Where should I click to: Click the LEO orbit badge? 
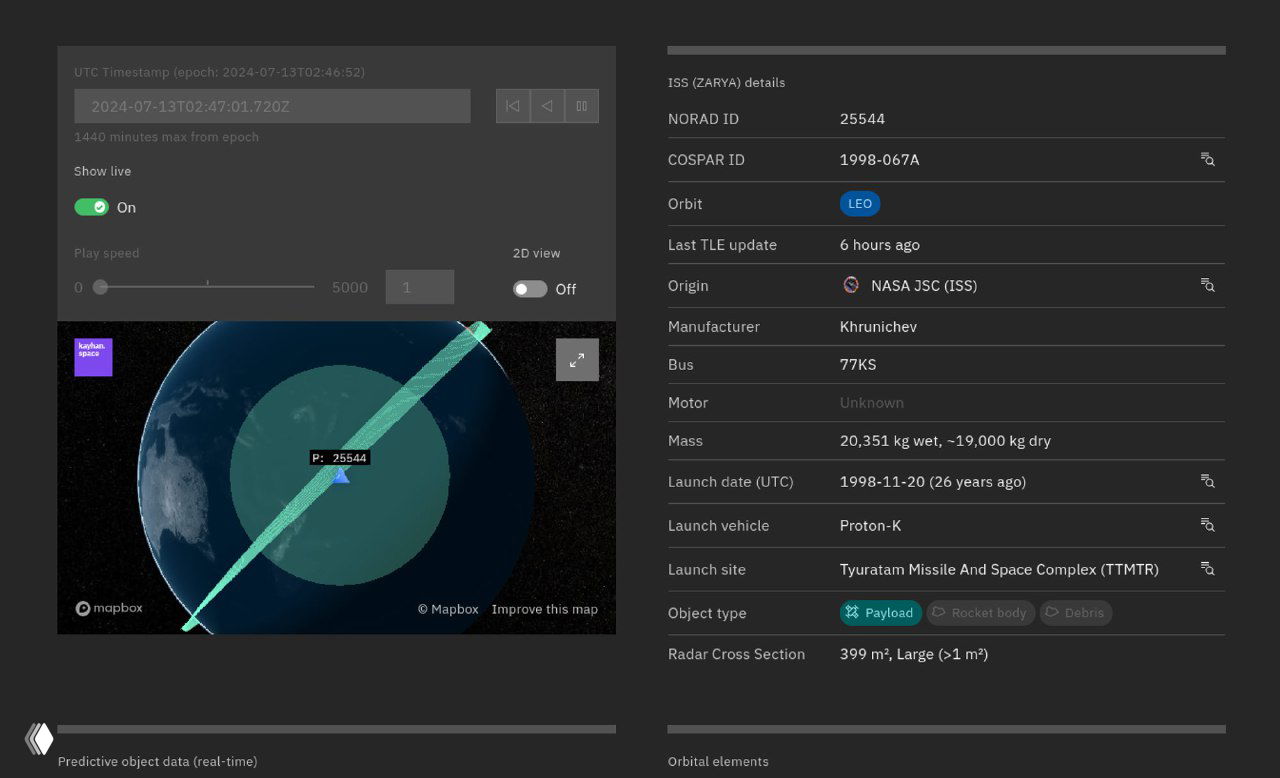(860, 204)
